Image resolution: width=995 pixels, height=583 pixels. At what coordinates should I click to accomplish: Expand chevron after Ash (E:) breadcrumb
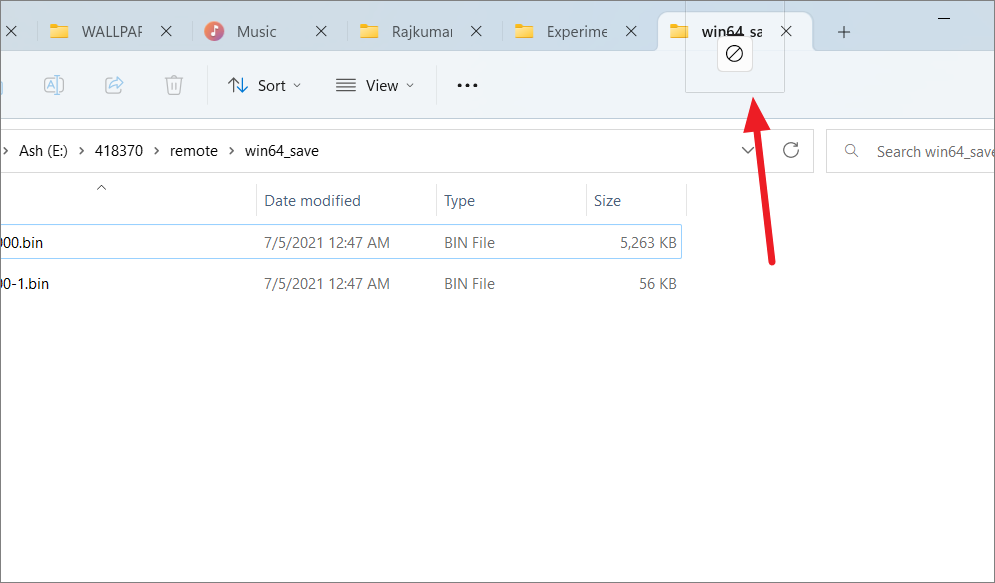(81, 151)
